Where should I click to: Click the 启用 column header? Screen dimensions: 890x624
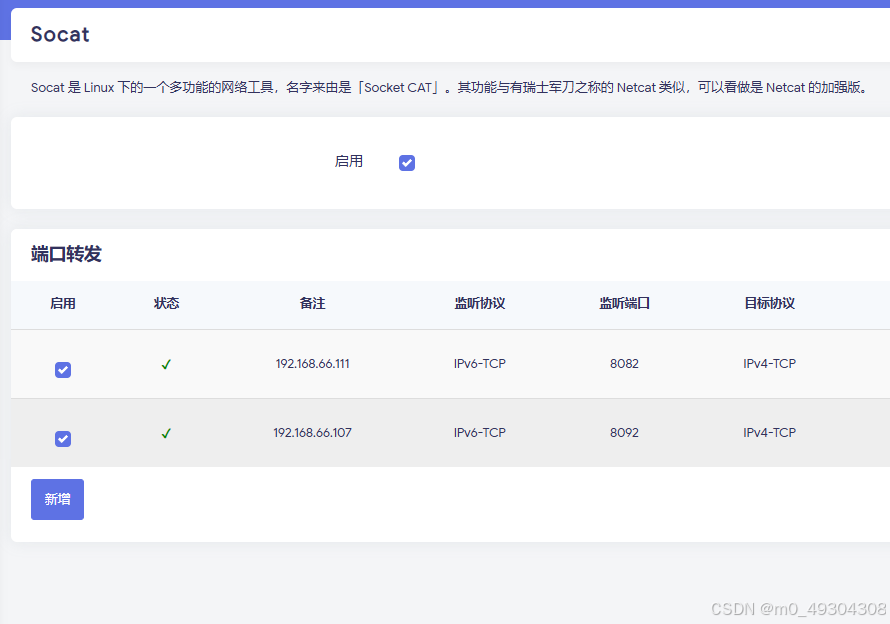[x=63, y=303]
